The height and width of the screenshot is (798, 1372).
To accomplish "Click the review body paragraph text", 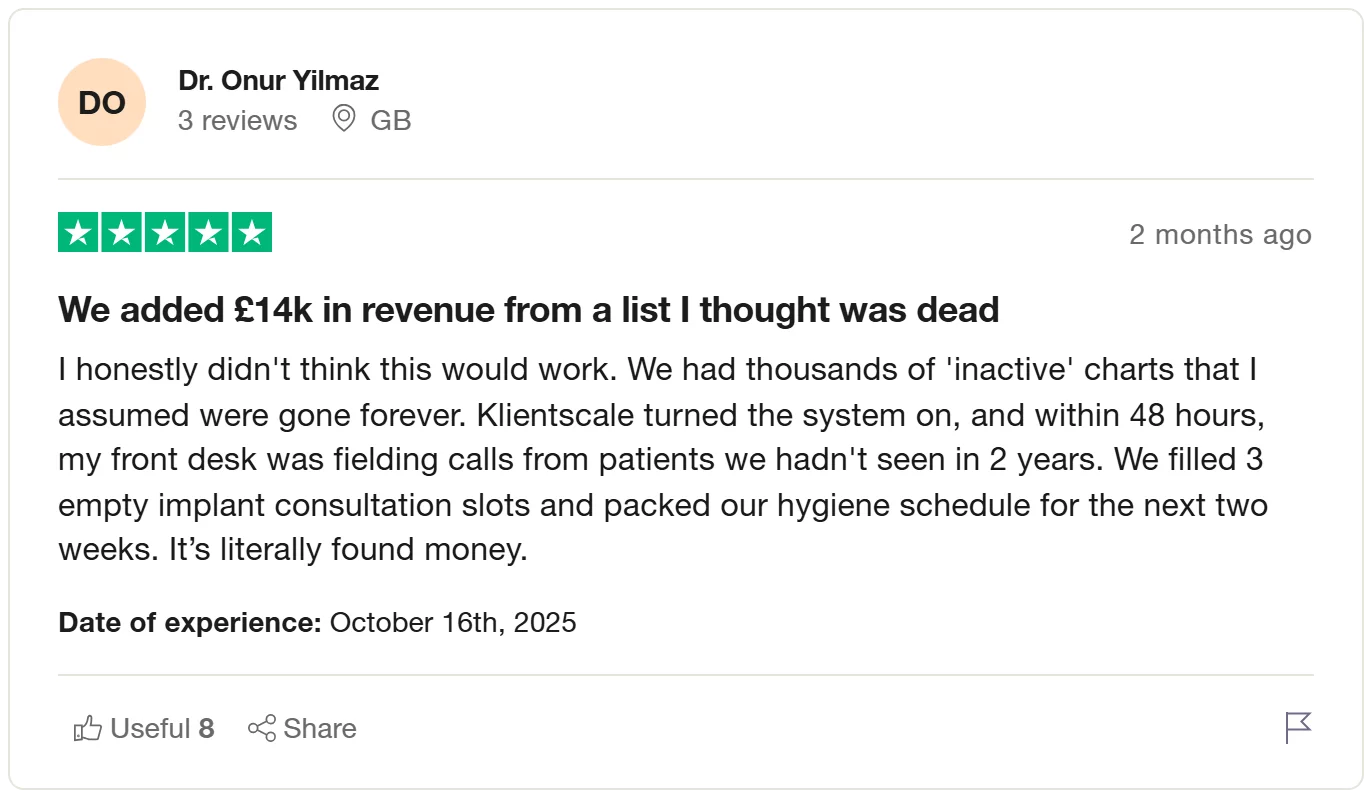I will [660, 460].
